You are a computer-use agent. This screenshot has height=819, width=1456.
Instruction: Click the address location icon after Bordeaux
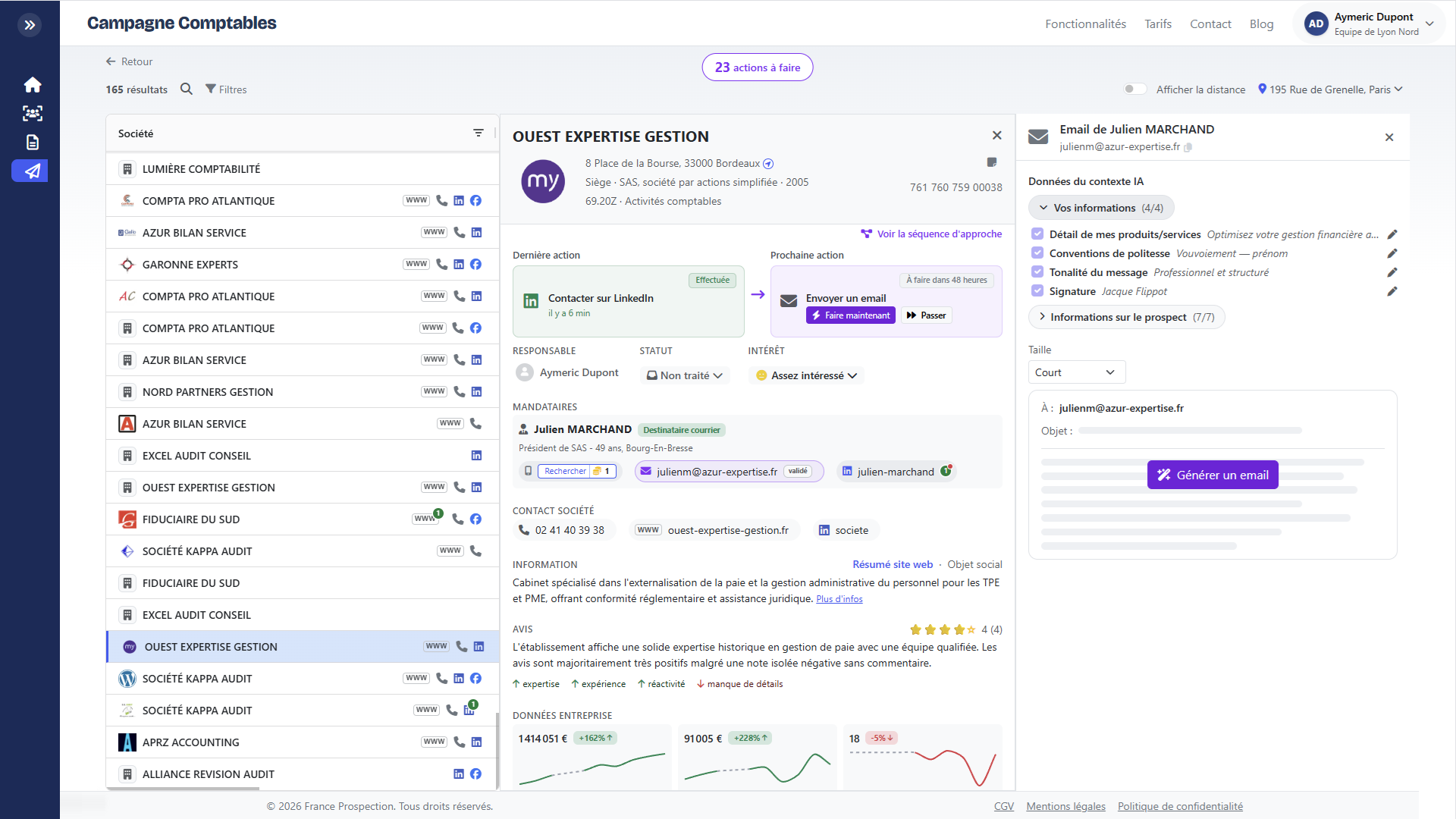[768, 164]
